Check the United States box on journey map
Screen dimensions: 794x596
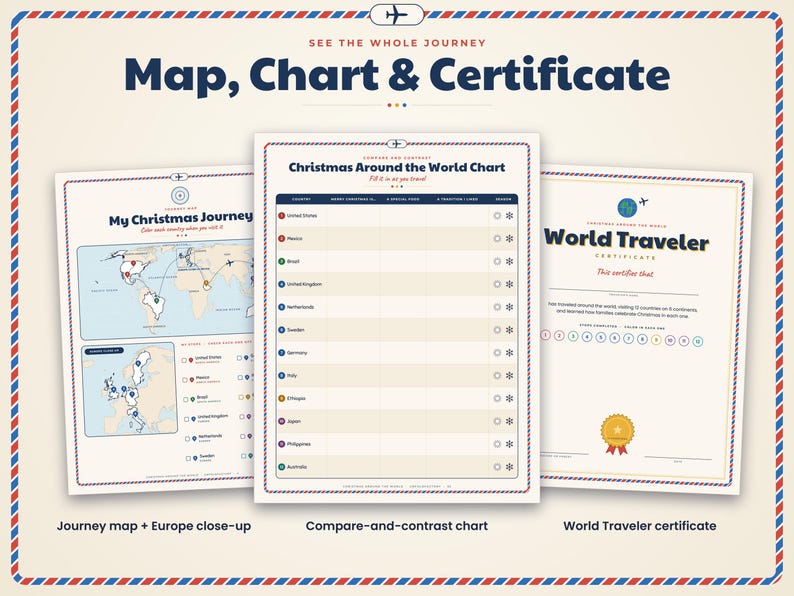pos(184,361)
